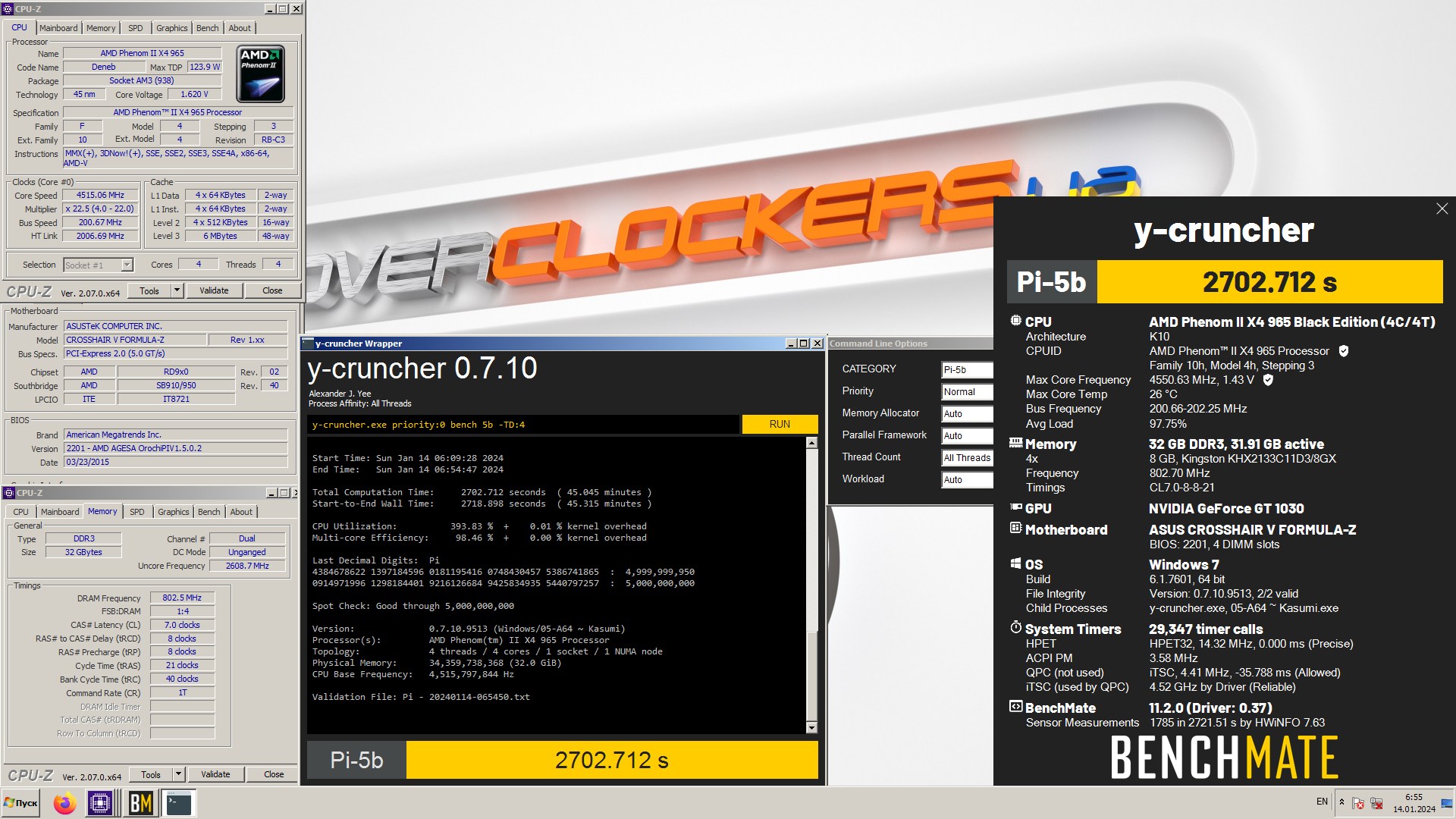The width and height of the screenshot is (1456, 819).
Task: Click the Start (Пуск) button
Action: point(21,802)
